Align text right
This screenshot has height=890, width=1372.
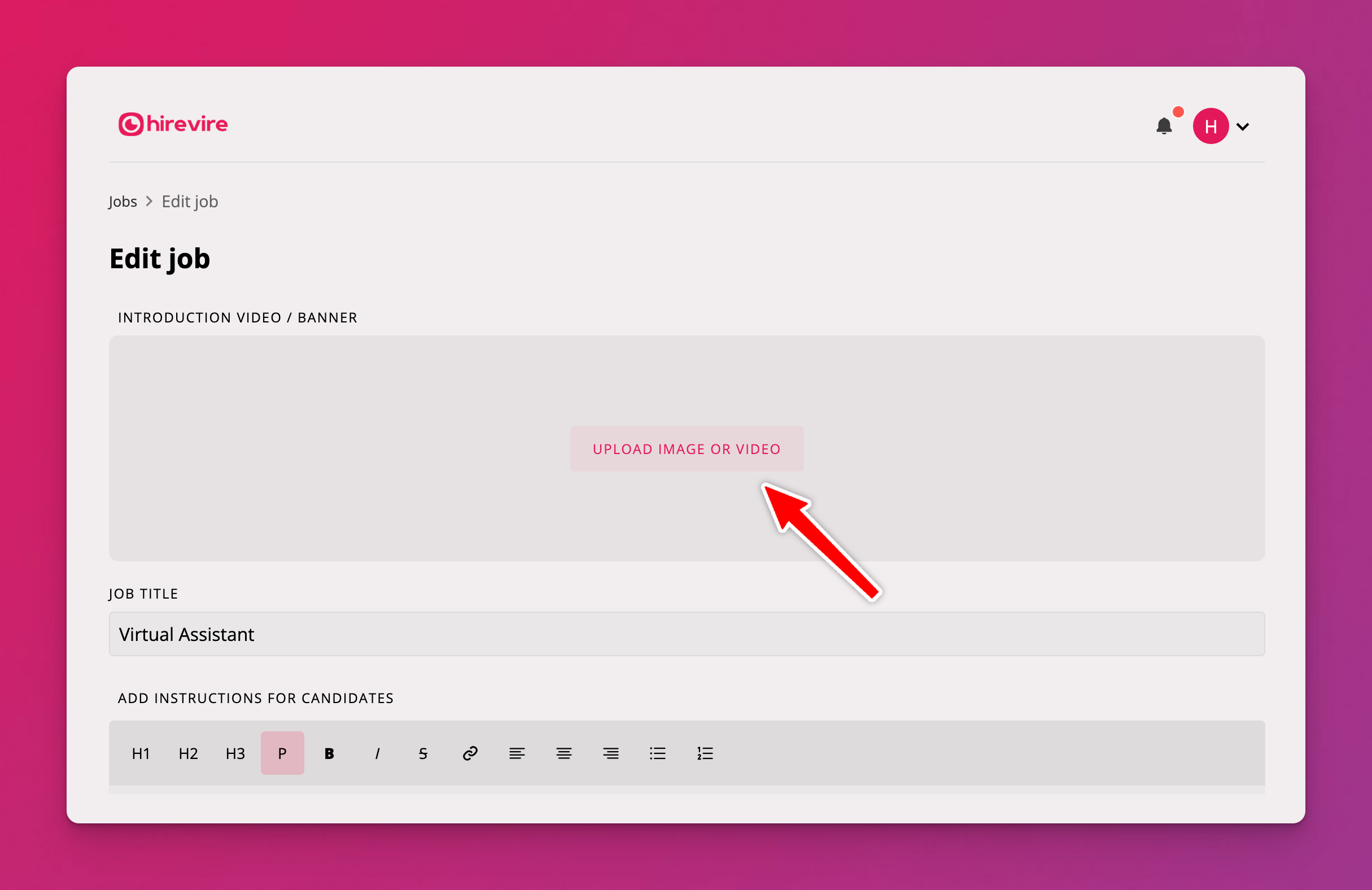point(610,753)
